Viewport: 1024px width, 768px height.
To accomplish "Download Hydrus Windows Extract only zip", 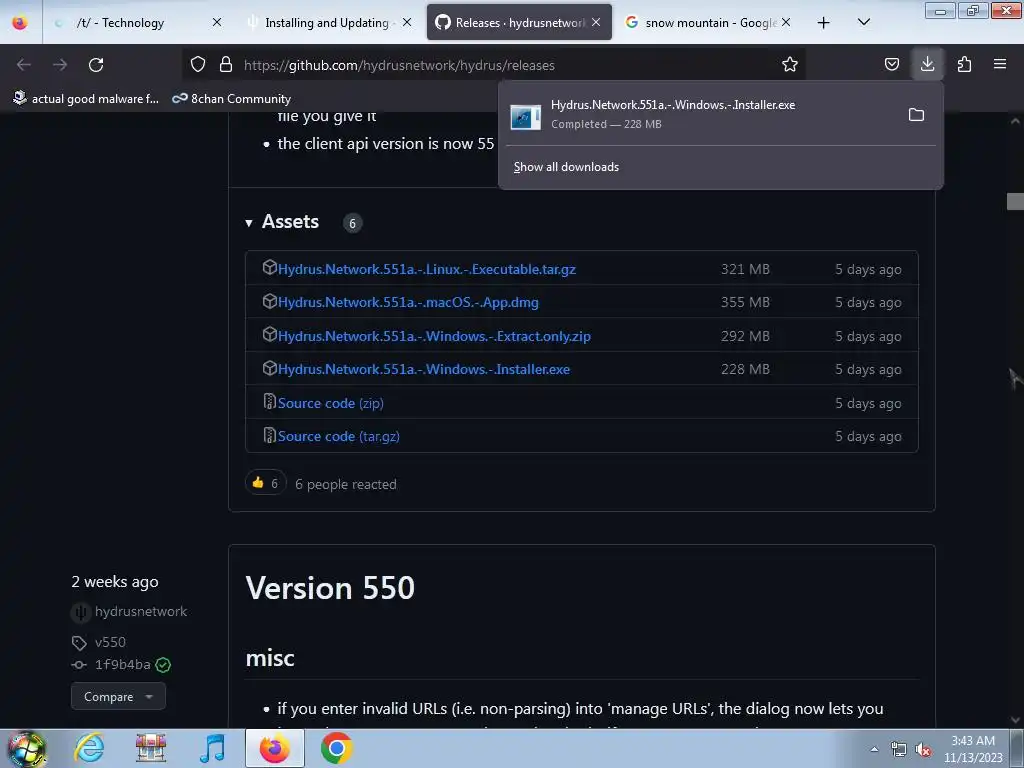I will pos(434,336).
